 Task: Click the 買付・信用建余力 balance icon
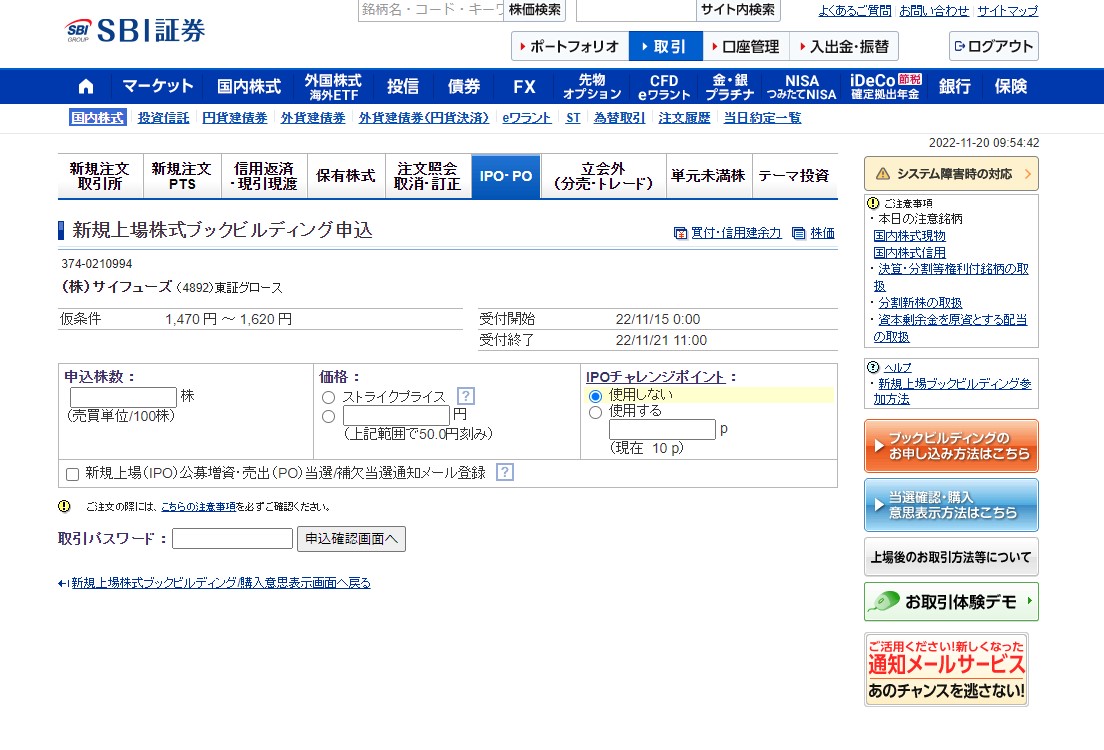point(682,232)
